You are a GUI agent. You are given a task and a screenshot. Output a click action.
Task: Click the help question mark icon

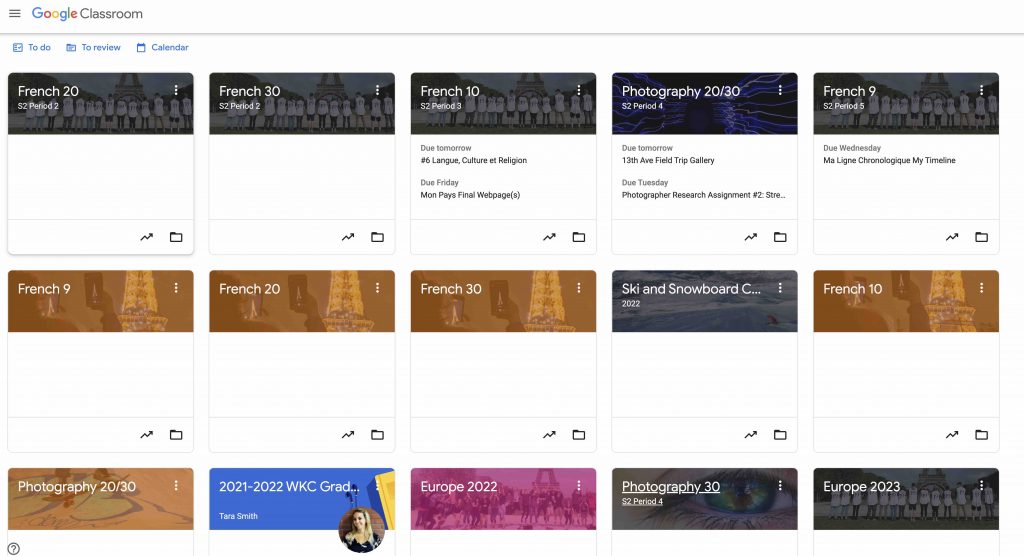tap(14, 549)
